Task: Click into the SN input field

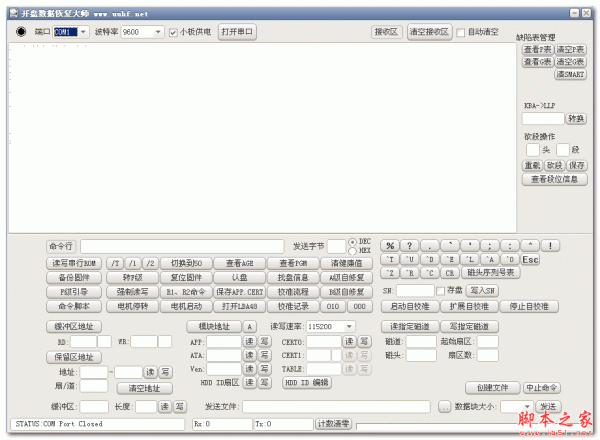Action: click(415, 291)
